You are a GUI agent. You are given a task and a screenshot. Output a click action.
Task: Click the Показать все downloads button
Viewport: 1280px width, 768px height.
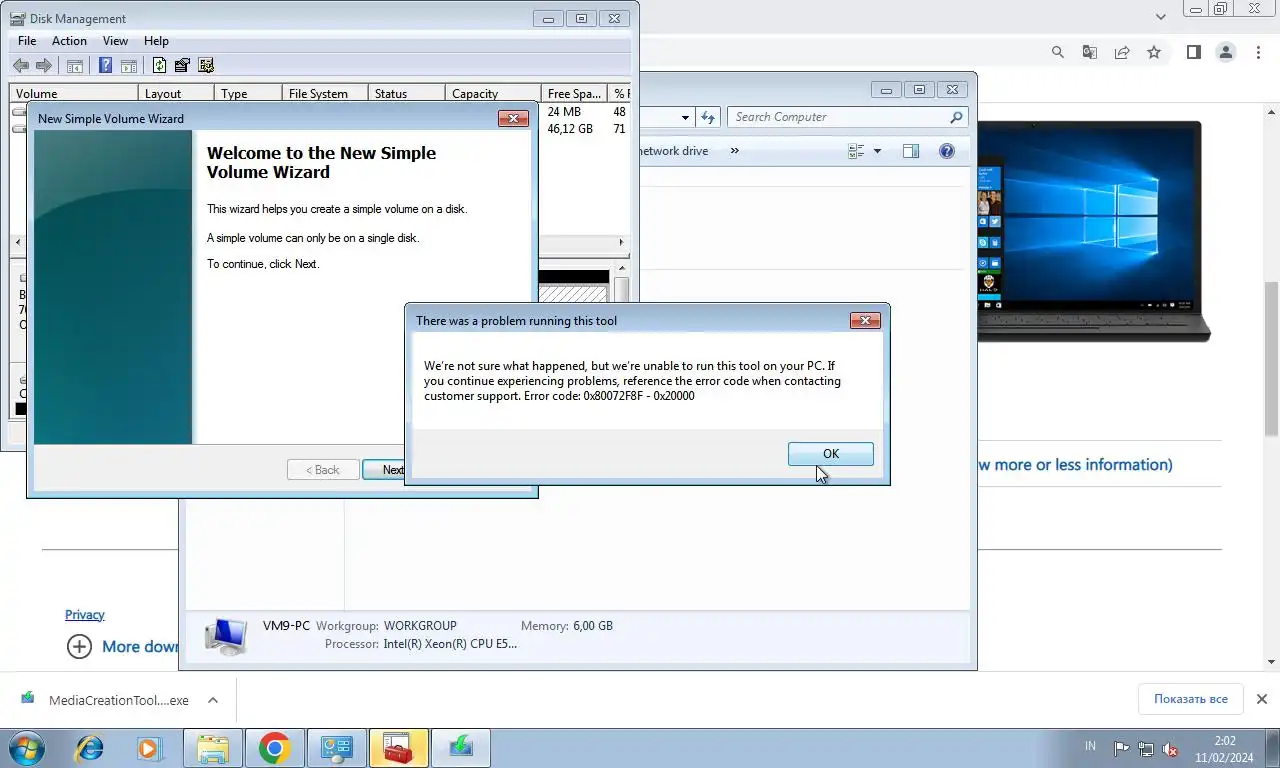tap(1190, 699)
